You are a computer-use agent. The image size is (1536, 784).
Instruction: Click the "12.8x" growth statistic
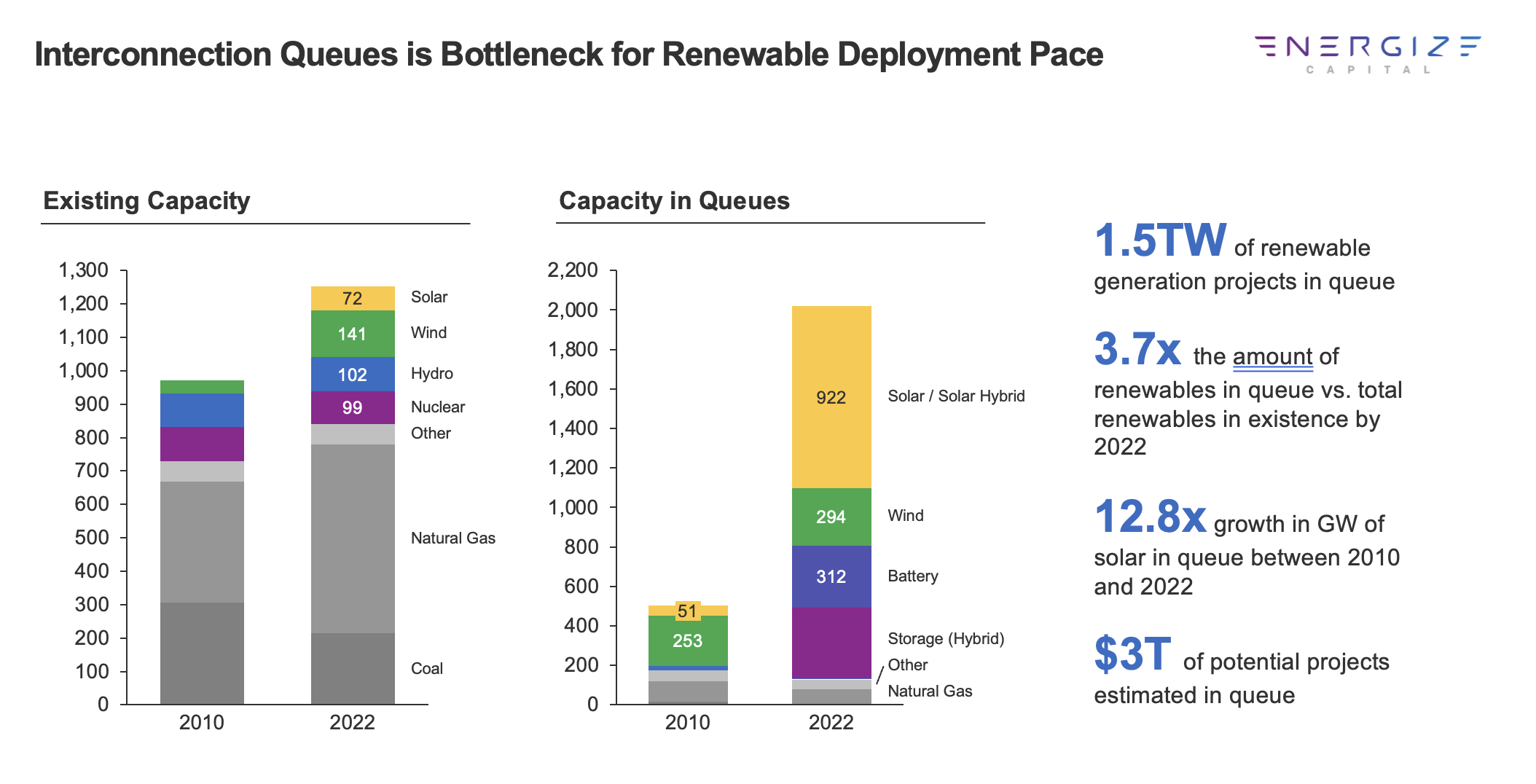tap(1150, 517)
